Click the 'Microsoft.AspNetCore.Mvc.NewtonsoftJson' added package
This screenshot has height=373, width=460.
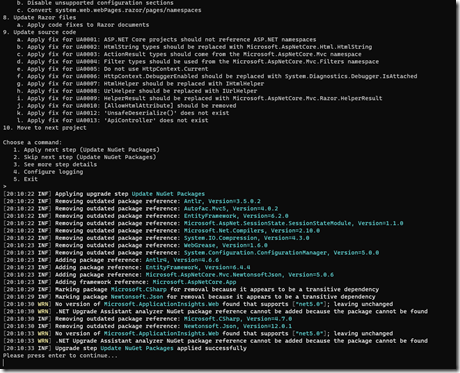pos(240,274)
